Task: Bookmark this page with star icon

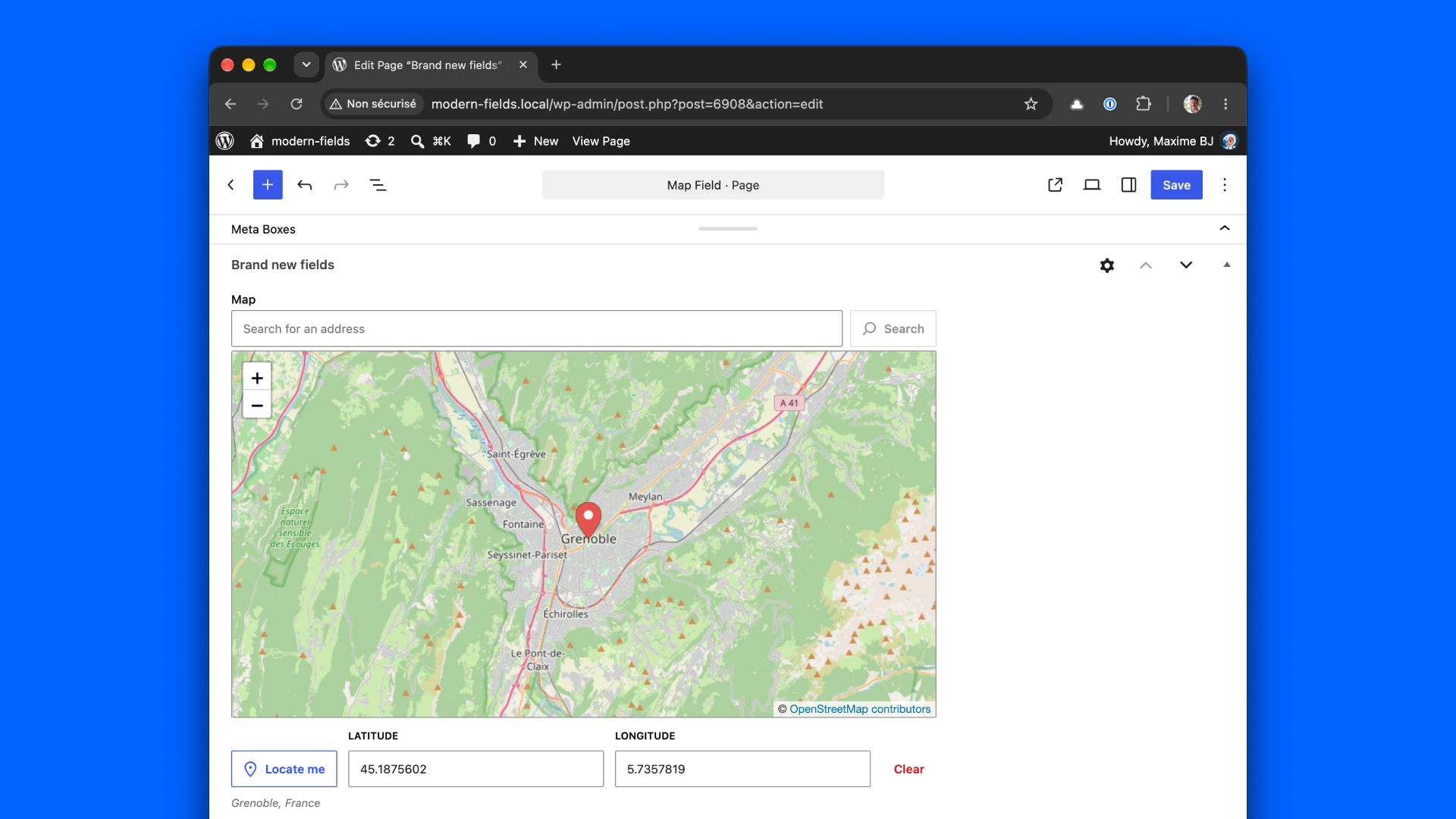Action: pyautogui.click(x=1031, y=104)
